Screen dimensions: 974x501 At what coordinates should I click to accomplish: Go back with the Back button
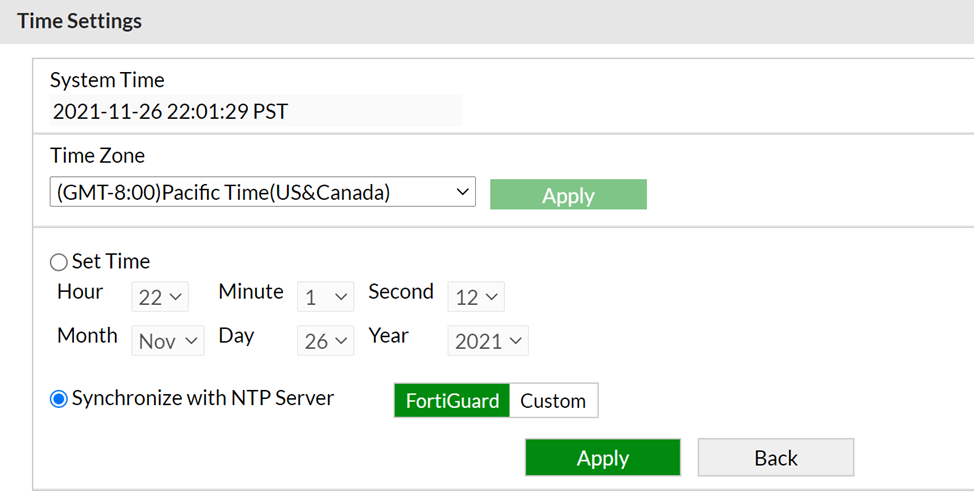775,458
